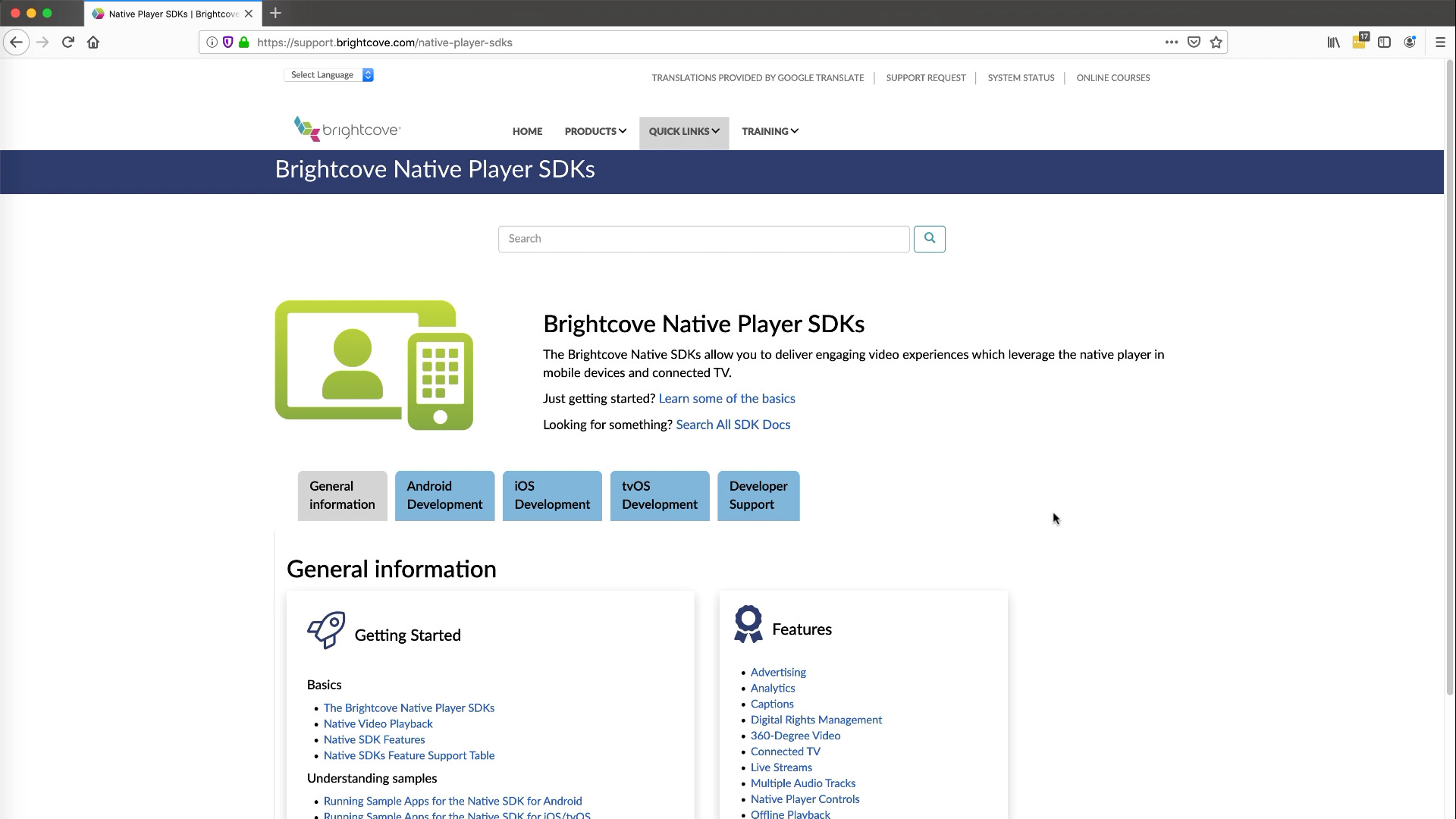
Task: Open the Analytics feature link
Action: point(773,689)
